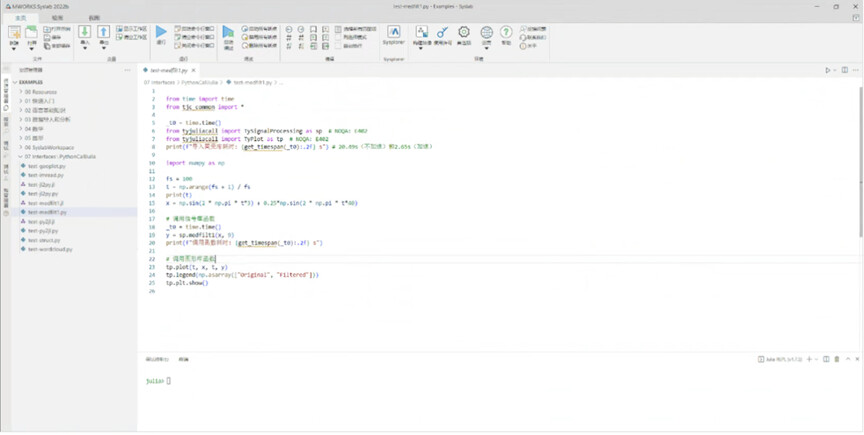Click the plus icon to add a new terminal
Screen dimensions: 864x435
coord(809,359)
